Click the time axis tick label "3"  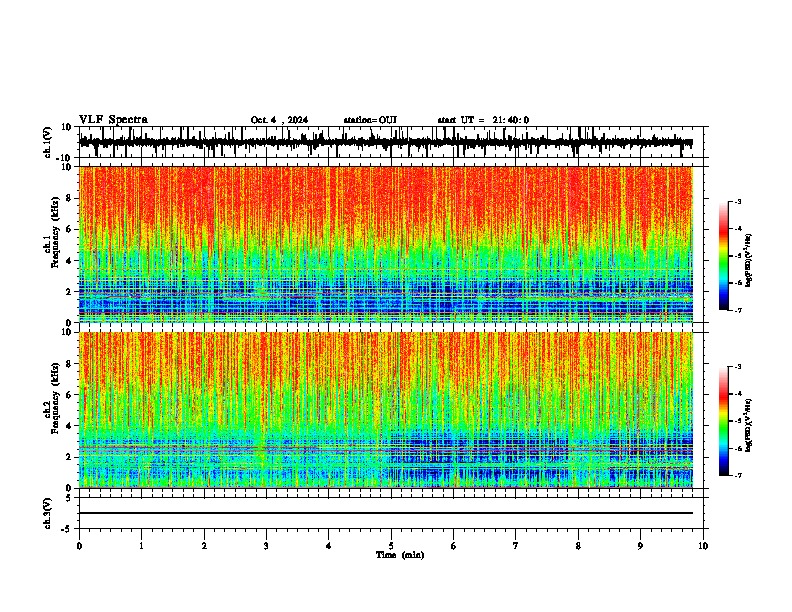coord(266,546)
